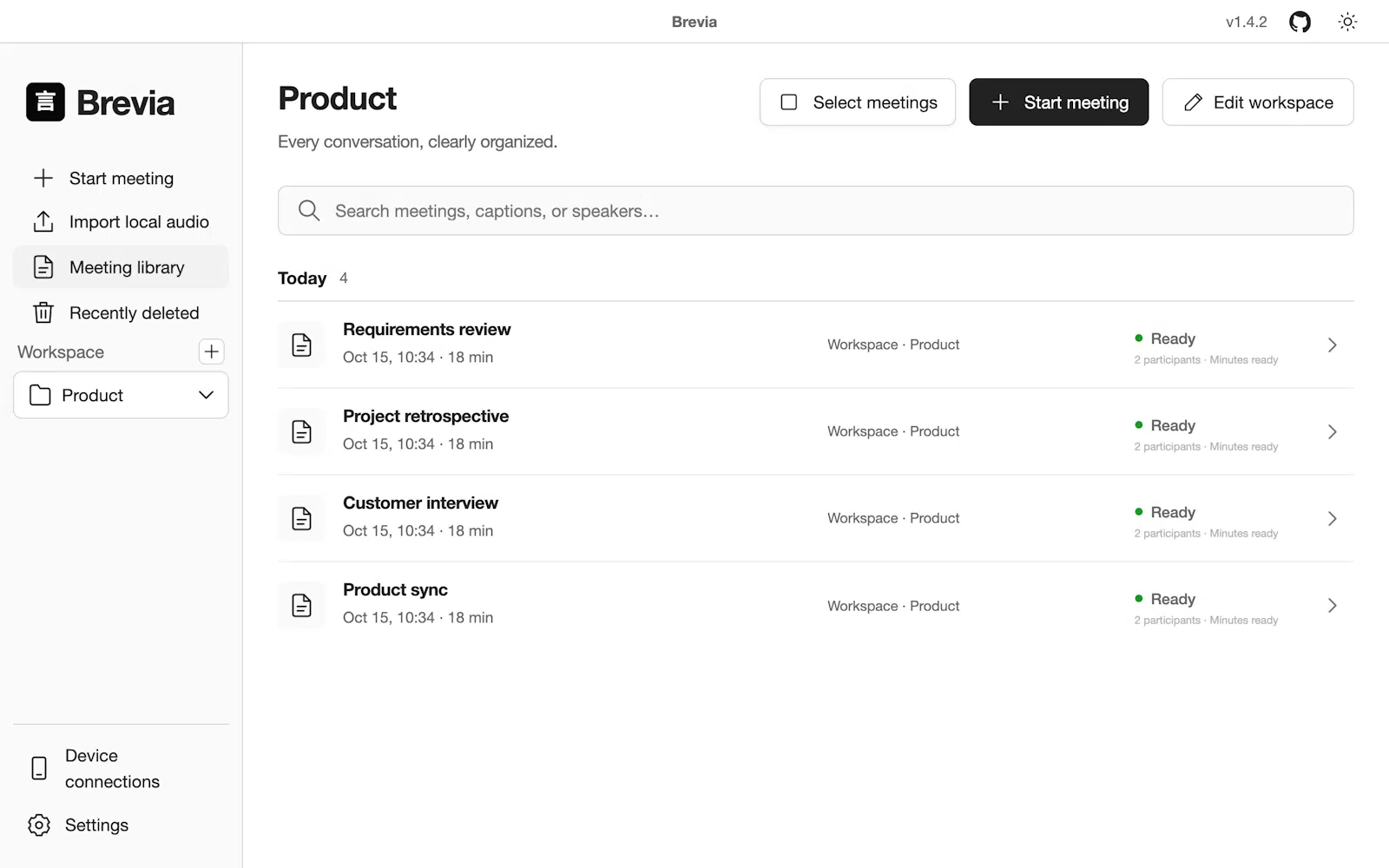Open Customer interview via its right chevron
This screenshot has height=868, width=1389.
coord(1333,518)
